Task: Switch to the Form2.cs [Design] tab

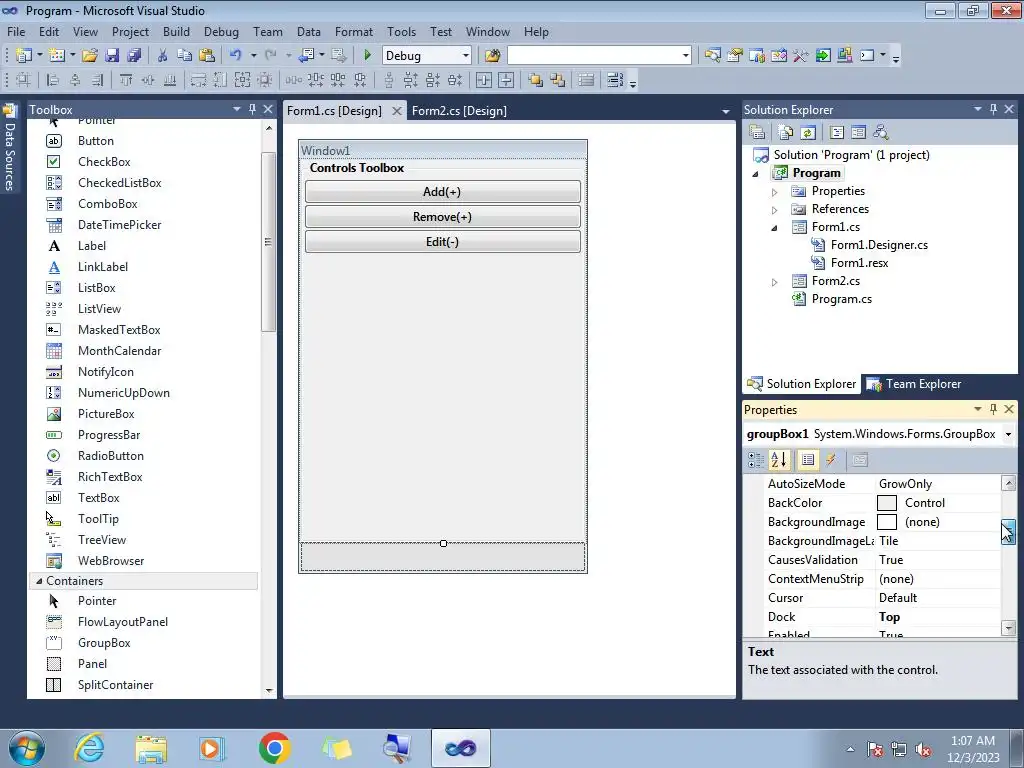Action: tap(459, 110)
